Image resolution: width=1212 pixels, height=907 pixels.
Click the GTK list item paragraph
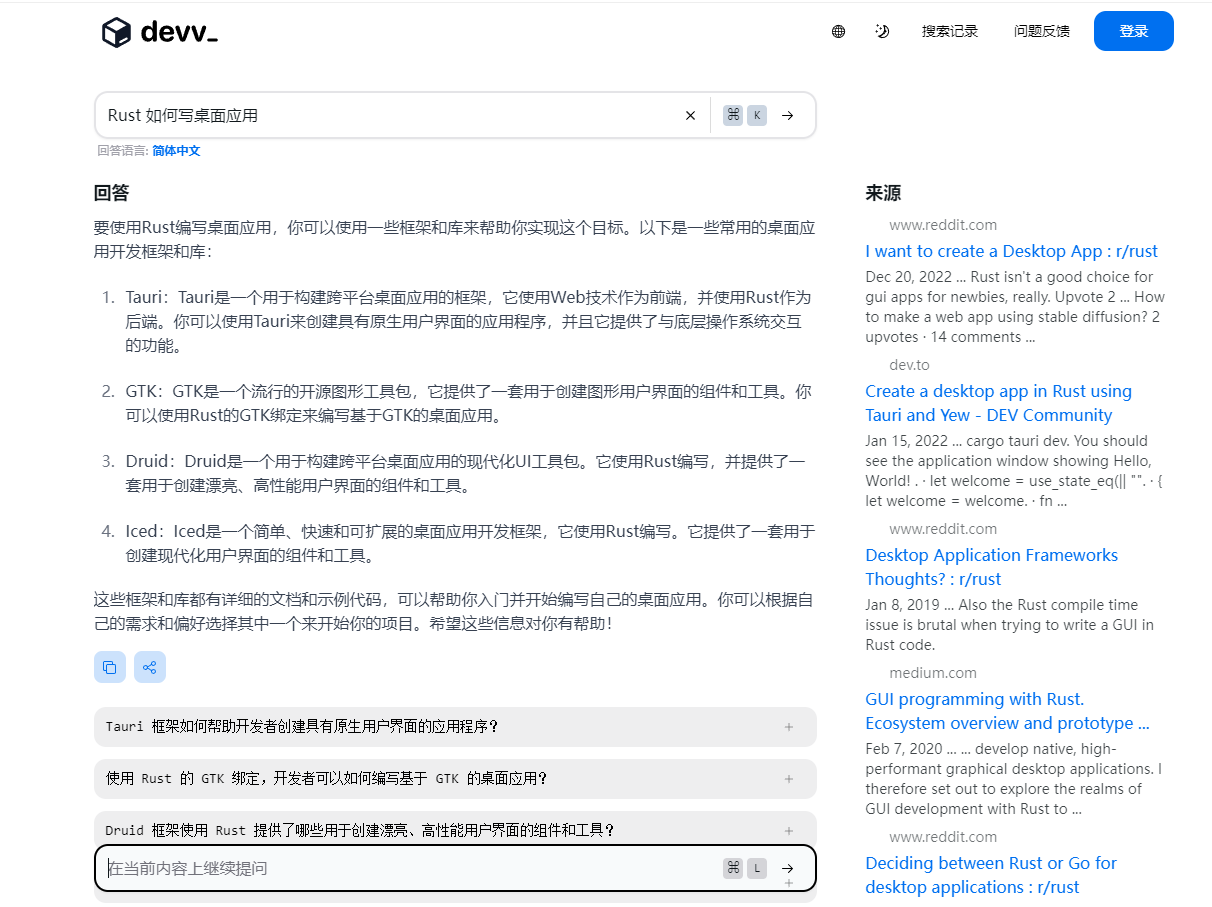468,403
